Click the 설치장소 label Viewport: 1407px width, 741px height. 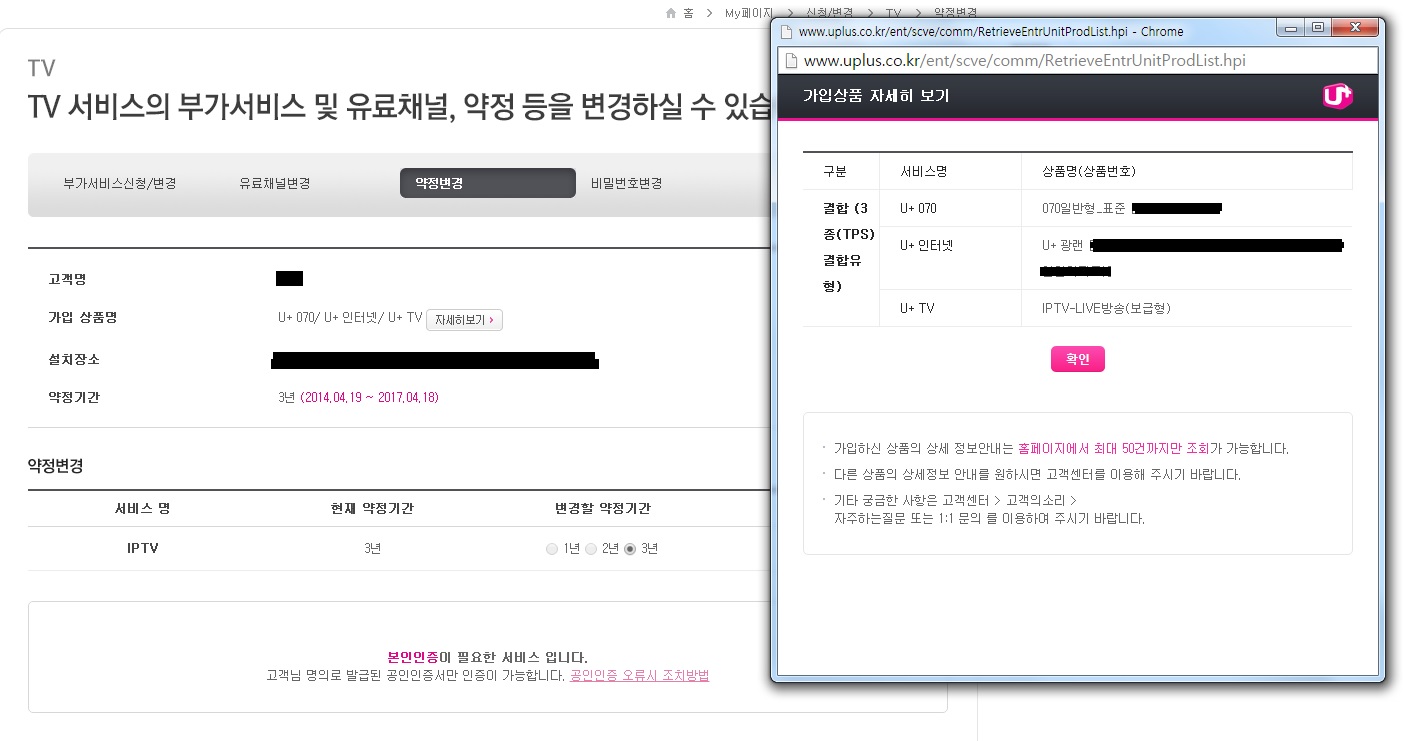tap(74, 359)
